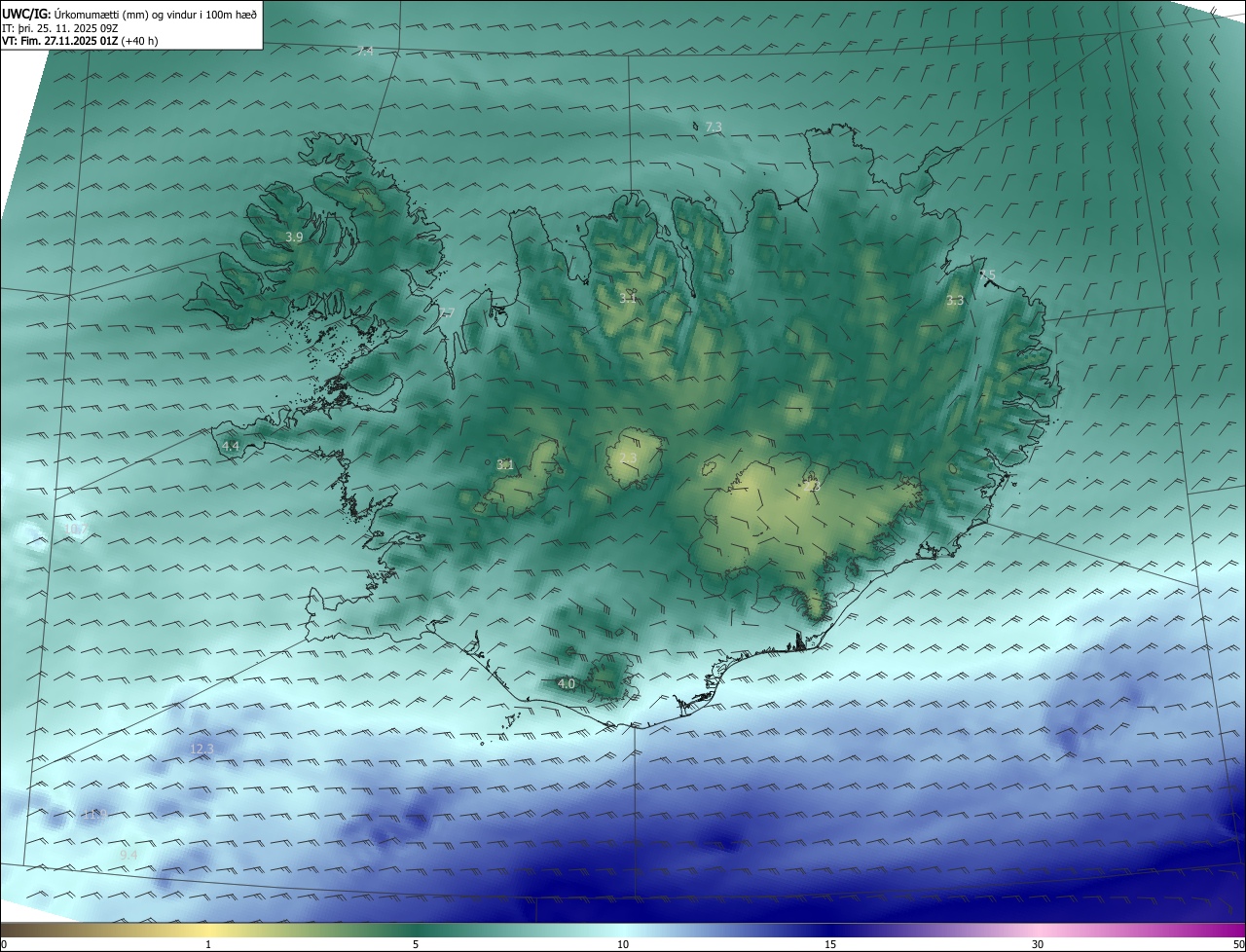The width and height of the screenshot is (1246, 952).
Task: Click the color scale tick labelled 30
Action: (1038, 944)
